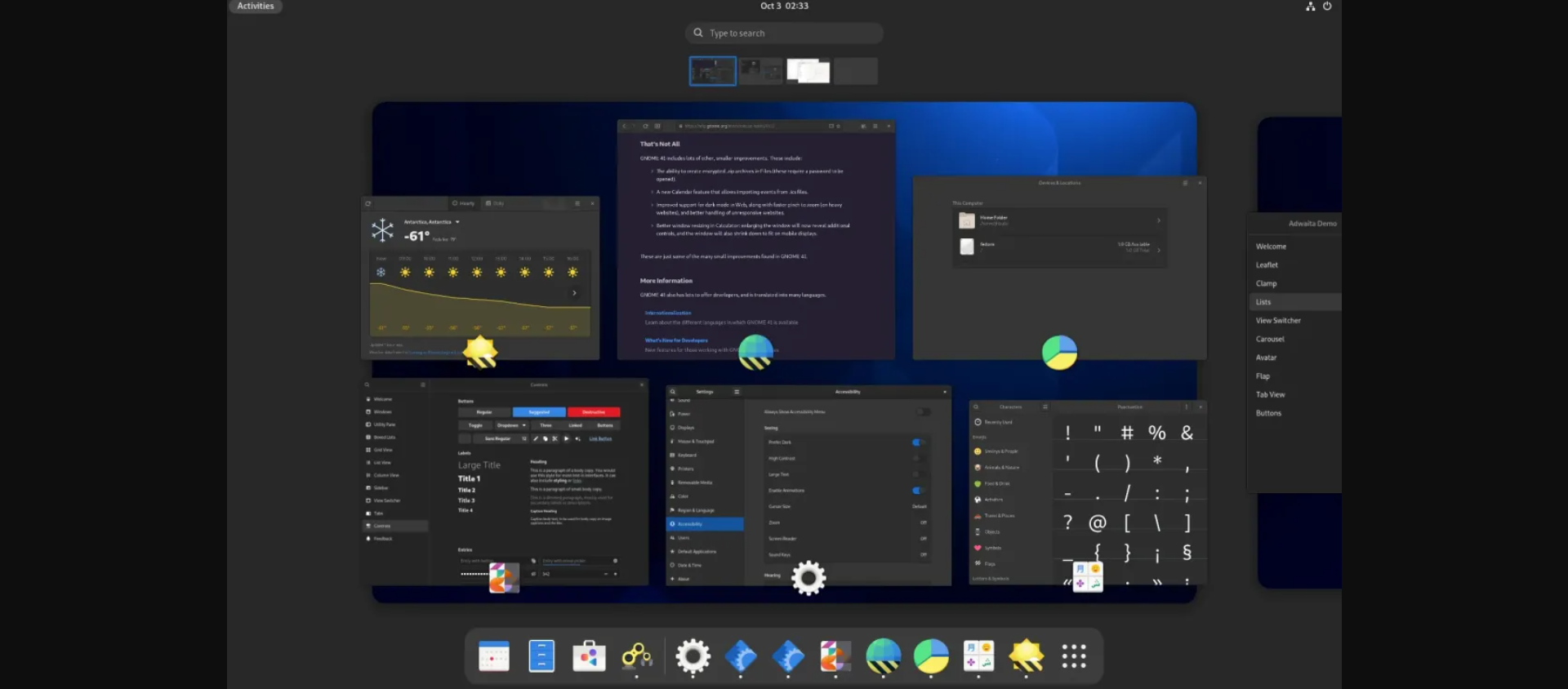
Task: Launch Weather sun icon in dock
Action: 1027,656
